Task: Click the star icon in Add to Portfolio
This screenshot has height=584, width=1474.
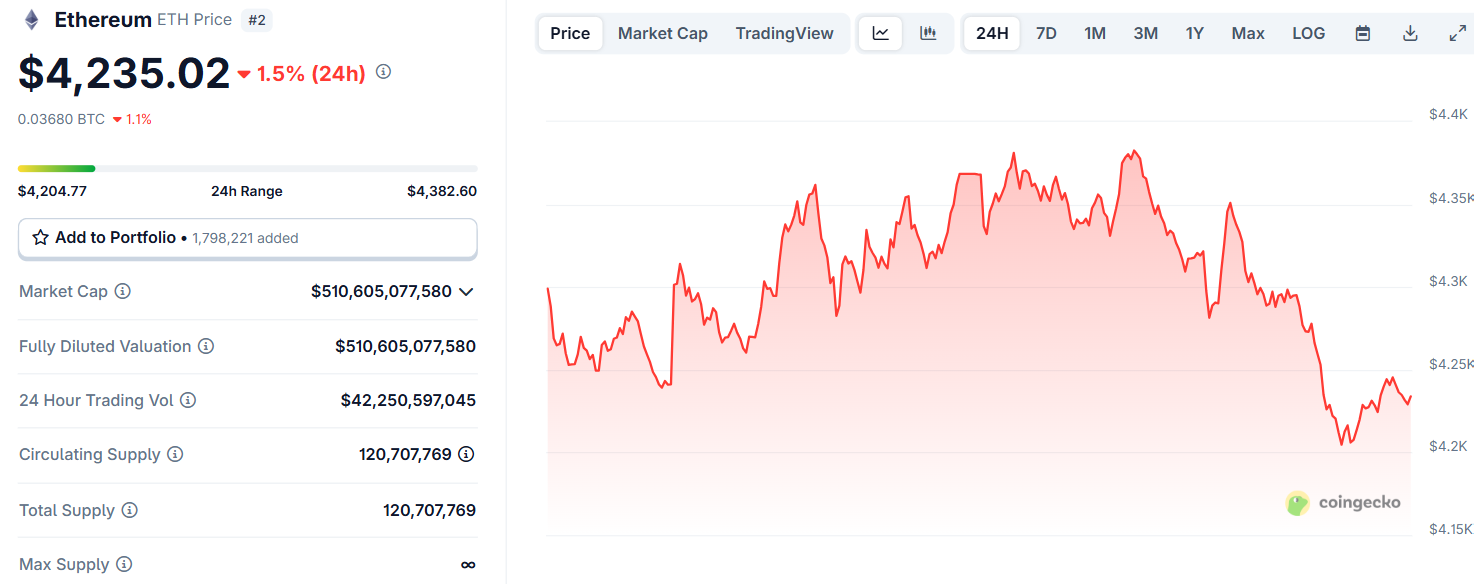Action: (41, 238)
